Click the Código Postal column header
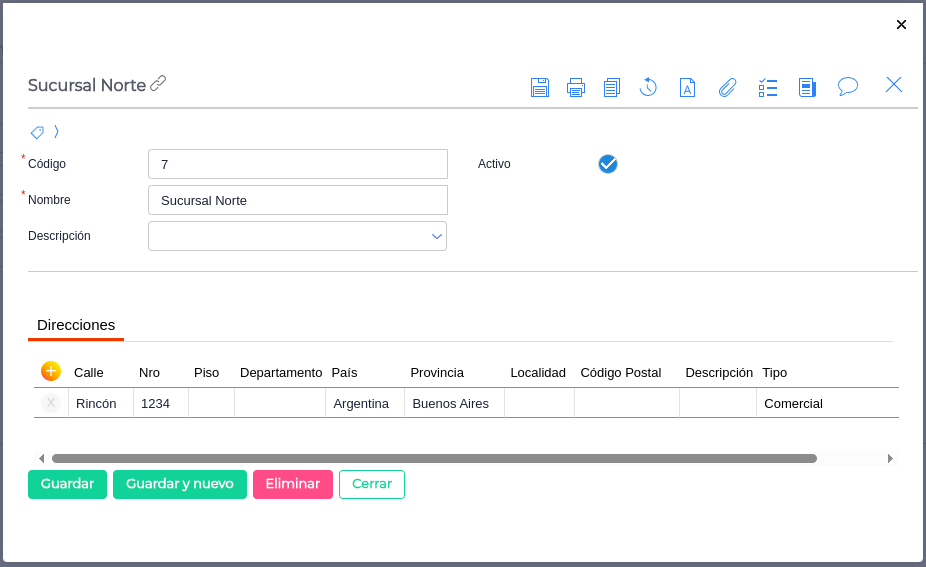The width and height of the screenshot is (926, 567). pyautogui.click(x=621, y=373)
